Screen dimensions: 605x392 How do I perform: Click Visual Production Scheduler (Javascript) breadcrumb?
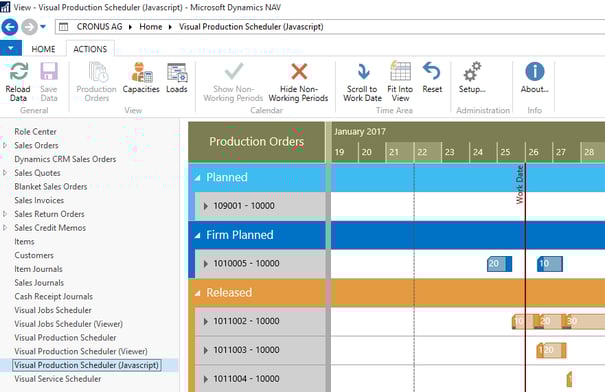[x=251, y=27]
